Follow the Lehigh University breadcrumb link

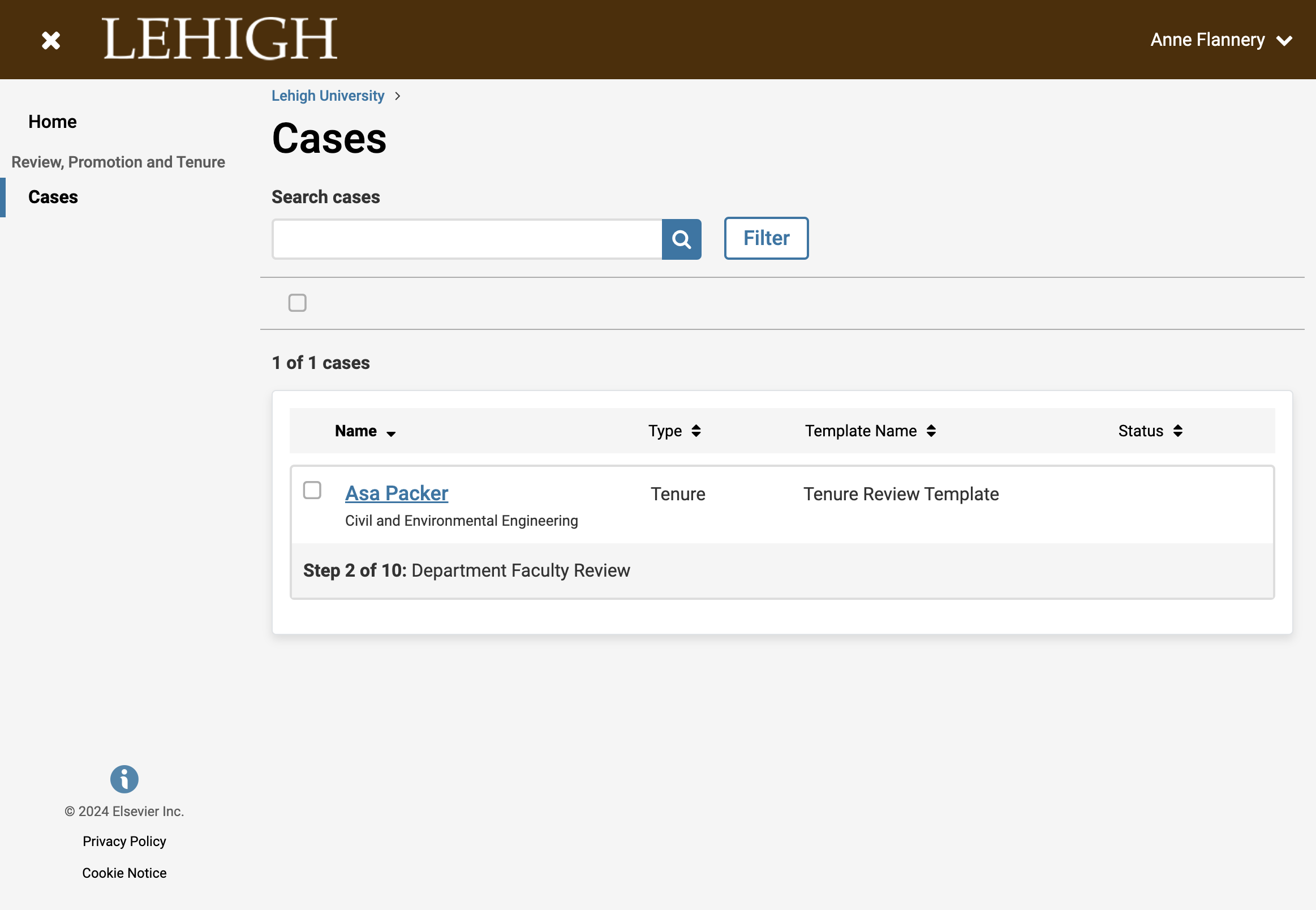328,96
